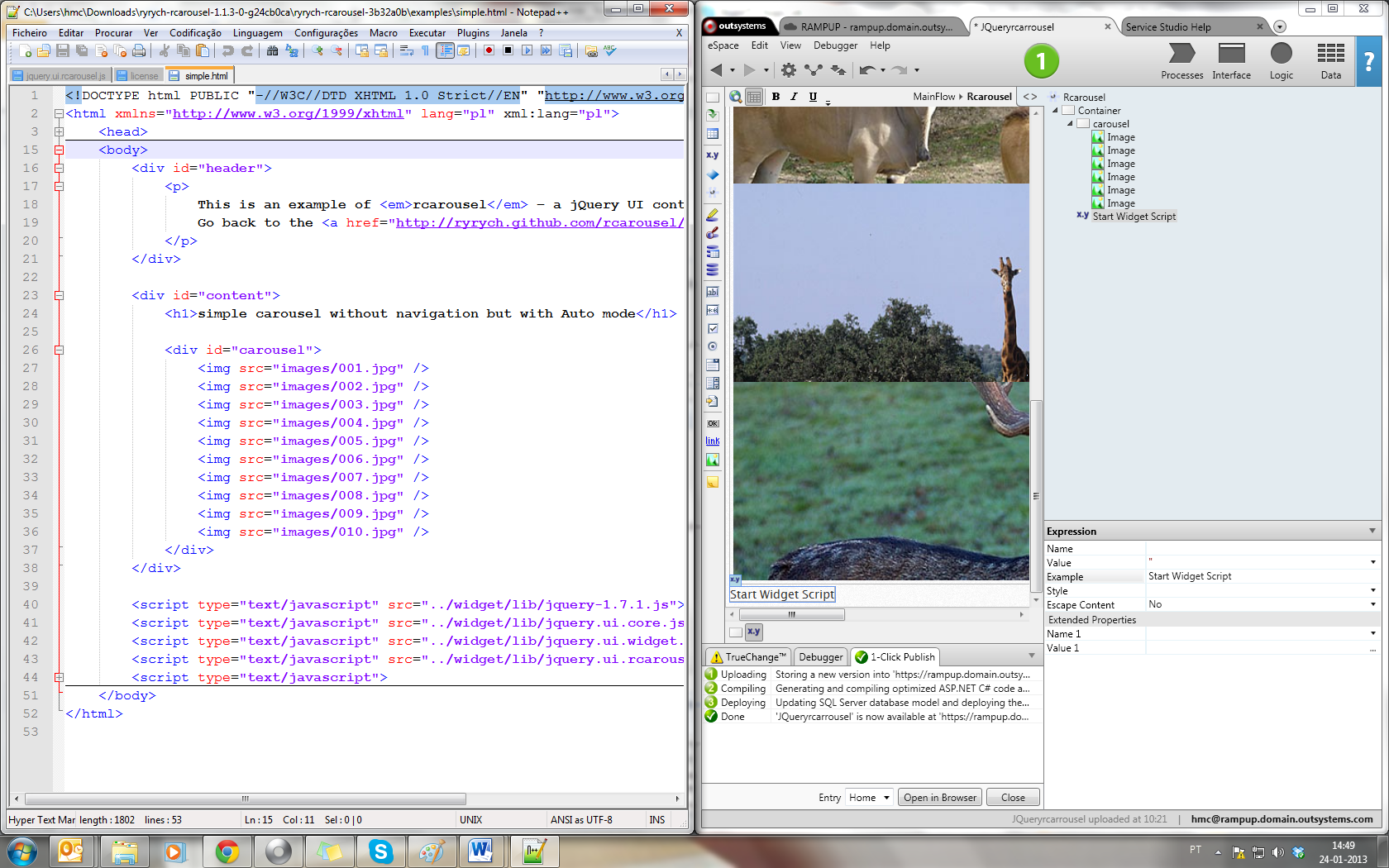
Task: Toggle show all characters (¶) in Notepad++
Action: pyautogui.click(x=425, y=50)
